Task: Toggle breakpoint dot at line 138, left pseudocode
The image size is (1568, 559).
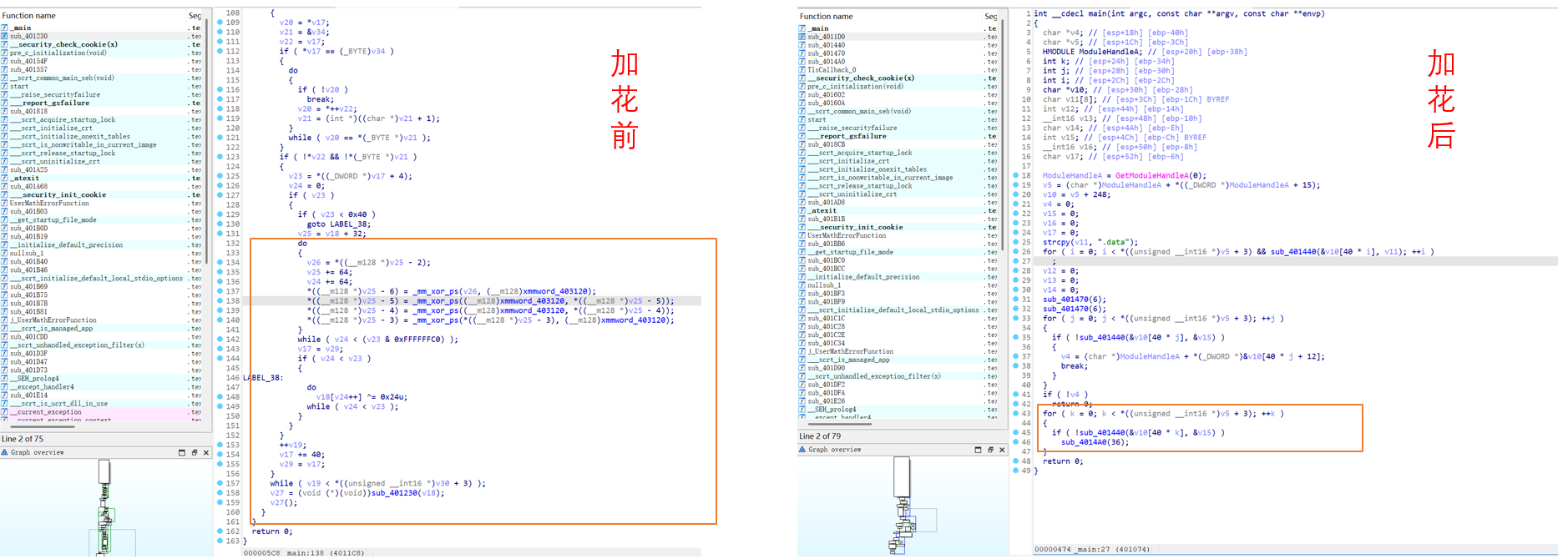Action: click(x=220, y=300)
